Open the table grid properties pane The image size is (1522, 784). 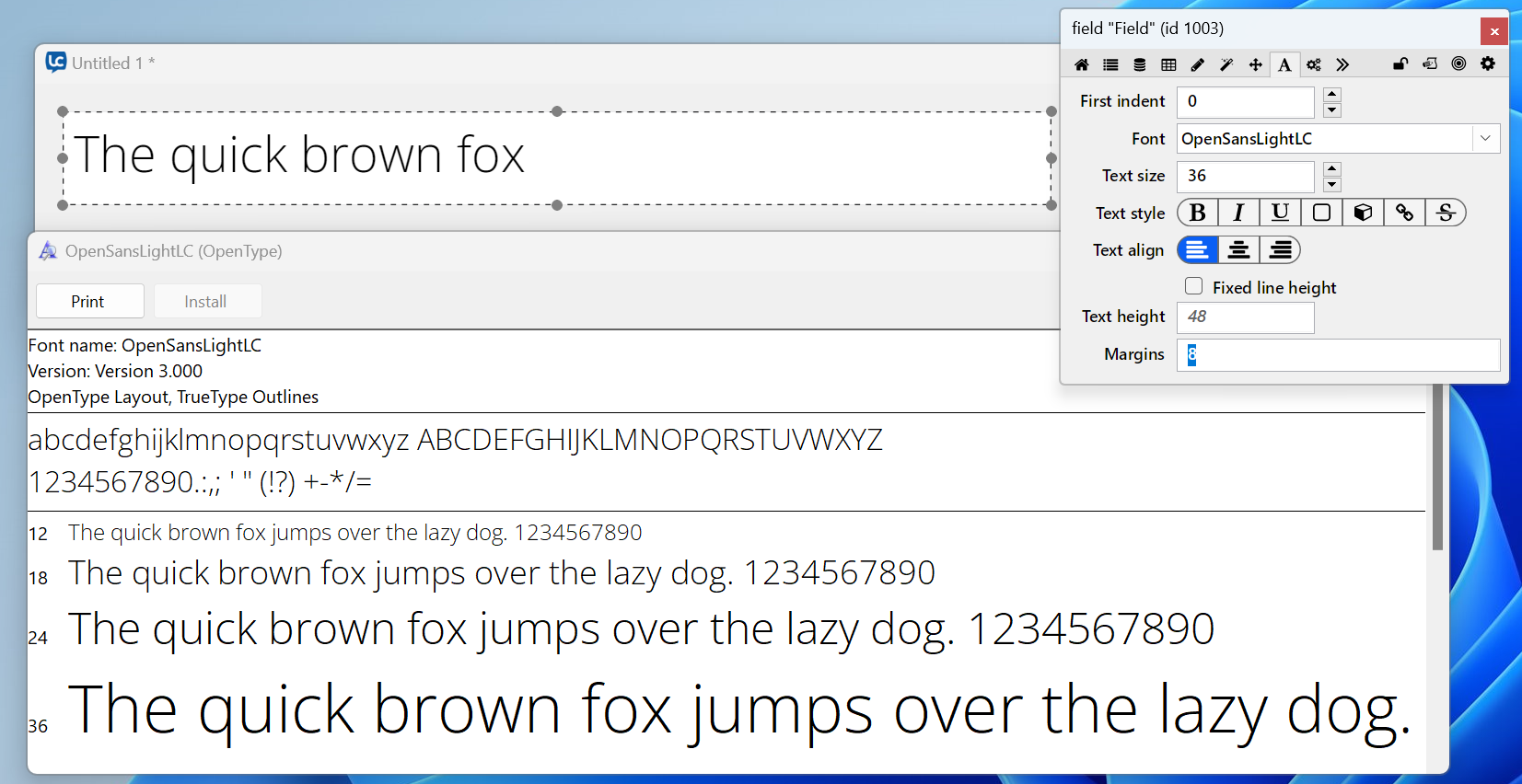tap(1168, 64)
